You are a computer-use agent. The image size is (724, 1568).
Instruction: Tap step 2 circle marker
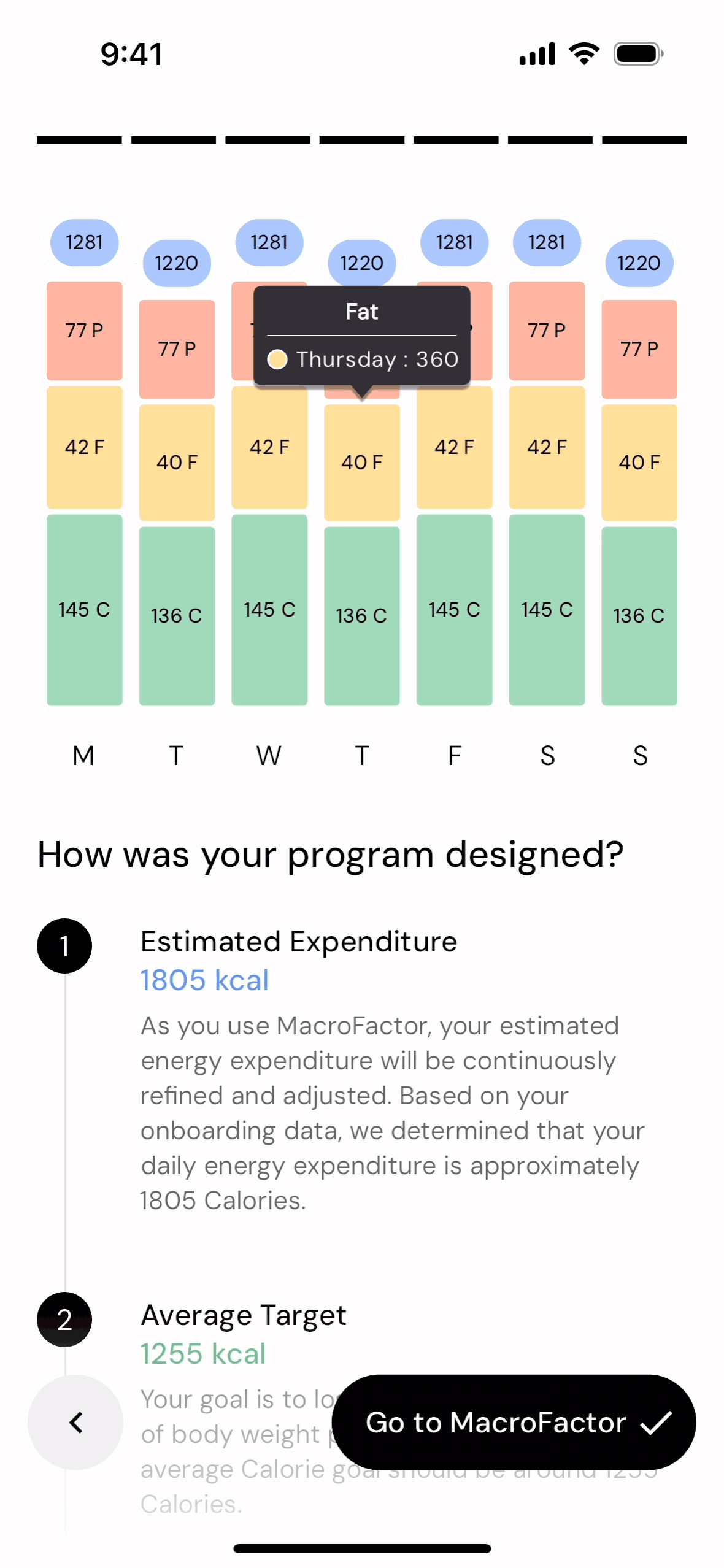coord(64,1319)
